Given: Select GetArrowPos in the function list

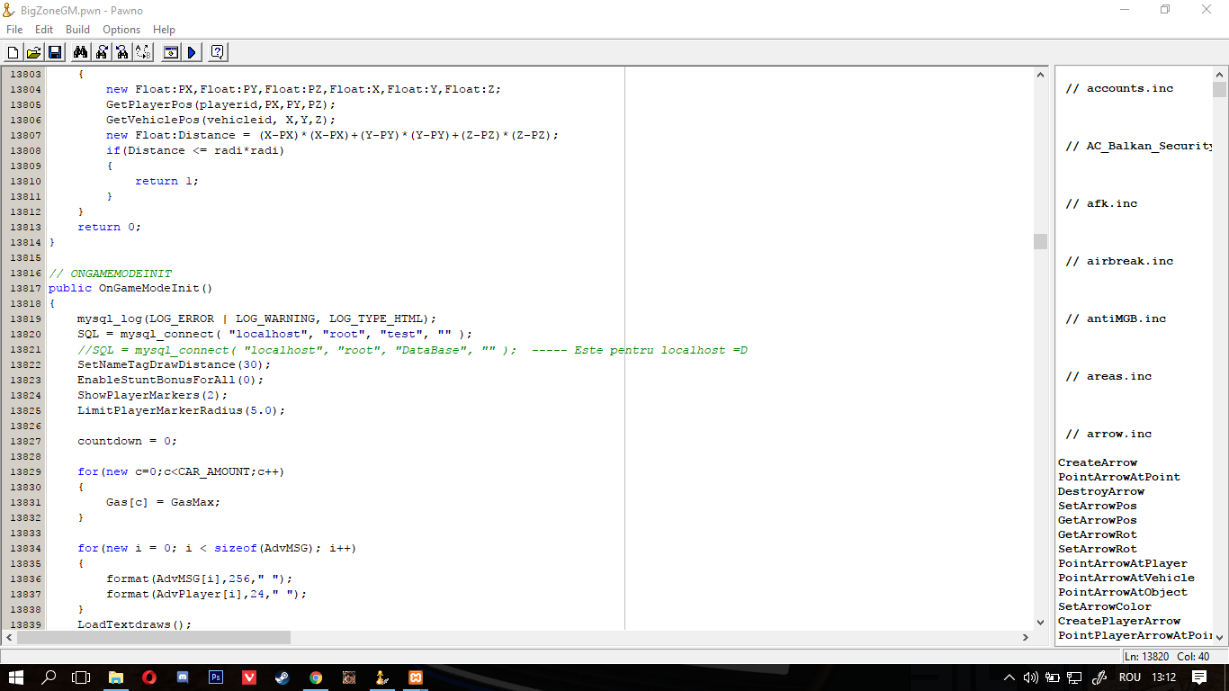Looking at the screenshot, I should tap(1097, 520).
